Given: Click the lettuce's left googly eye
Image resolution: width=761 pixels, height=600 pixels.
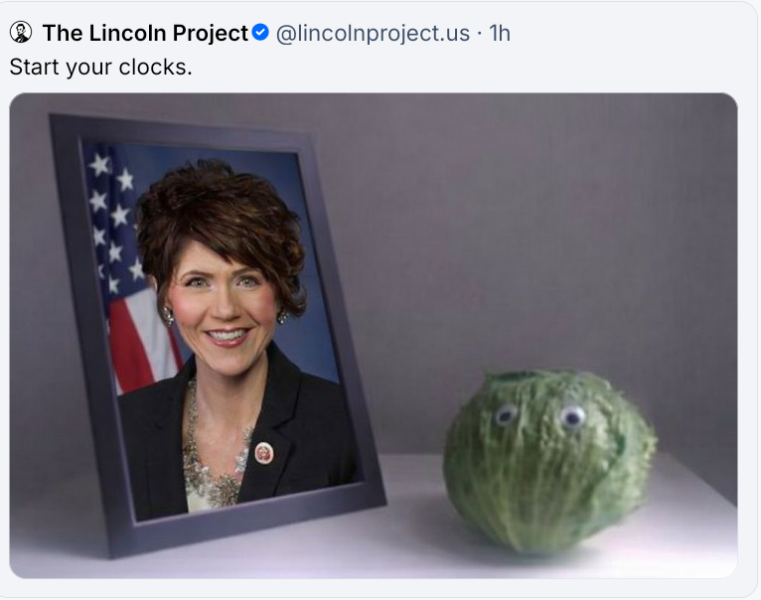Looking at the screenshot, I should tap(507, 414).
